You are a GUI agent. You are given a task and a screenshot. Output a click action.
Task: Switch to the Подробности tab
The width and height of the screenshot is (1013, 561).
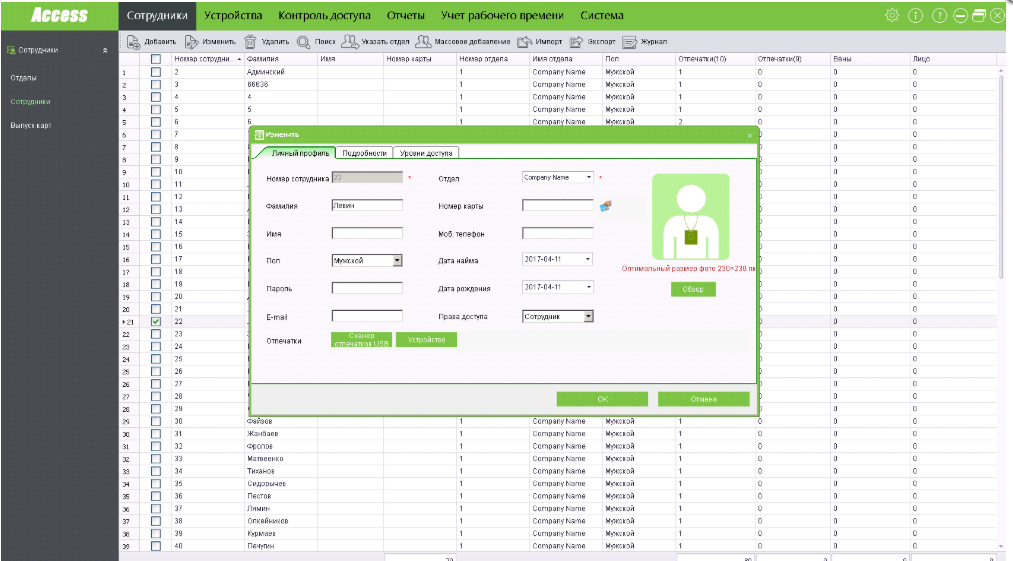[364, 153]
